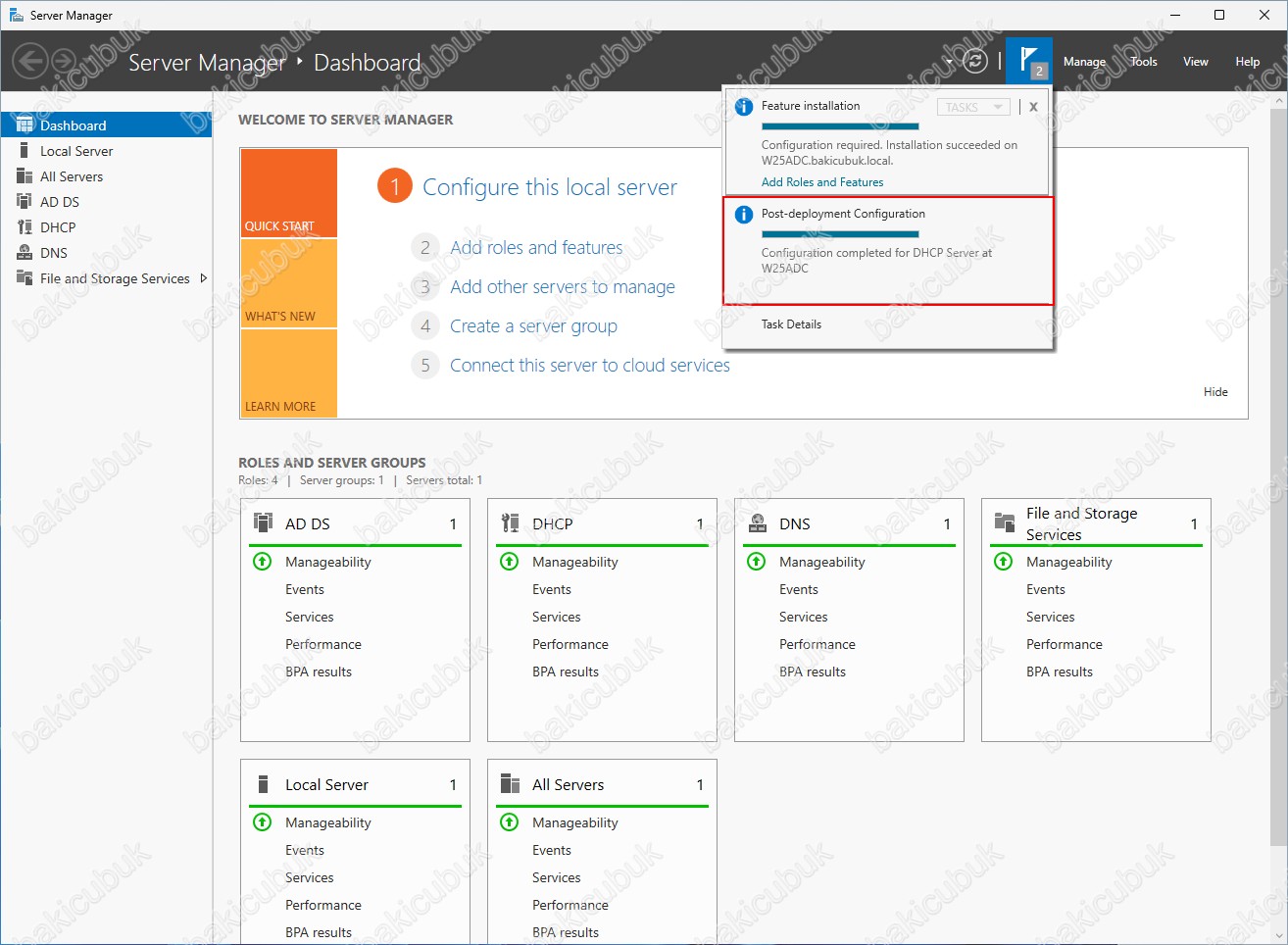The image size is (1288, 945).
Task: Select All Servers in the sidebar
Action: click(106, 176)
